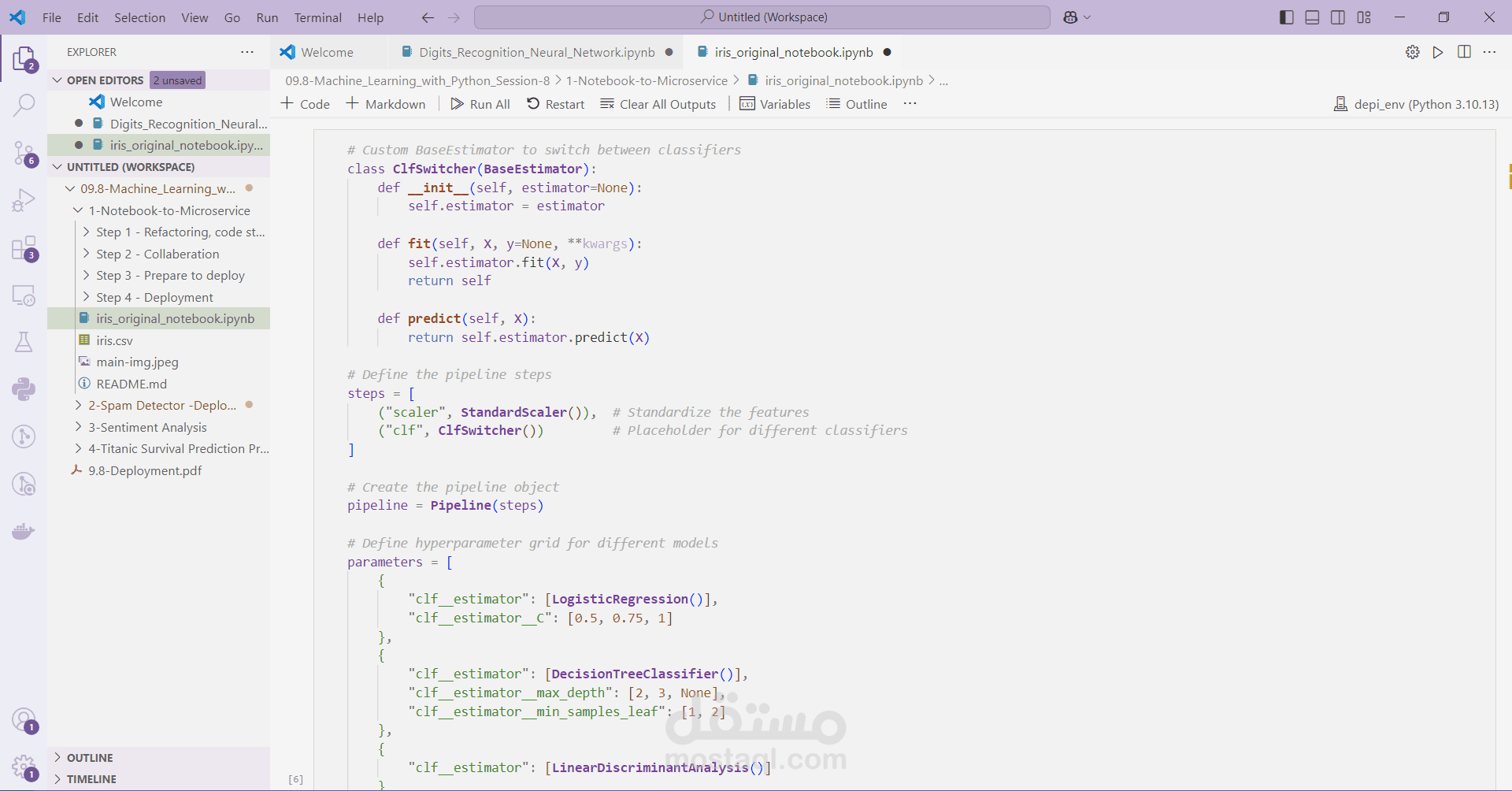The image size is (1512, 791).
Task: Open the Python view icon
Action: [x=24, y=389]
